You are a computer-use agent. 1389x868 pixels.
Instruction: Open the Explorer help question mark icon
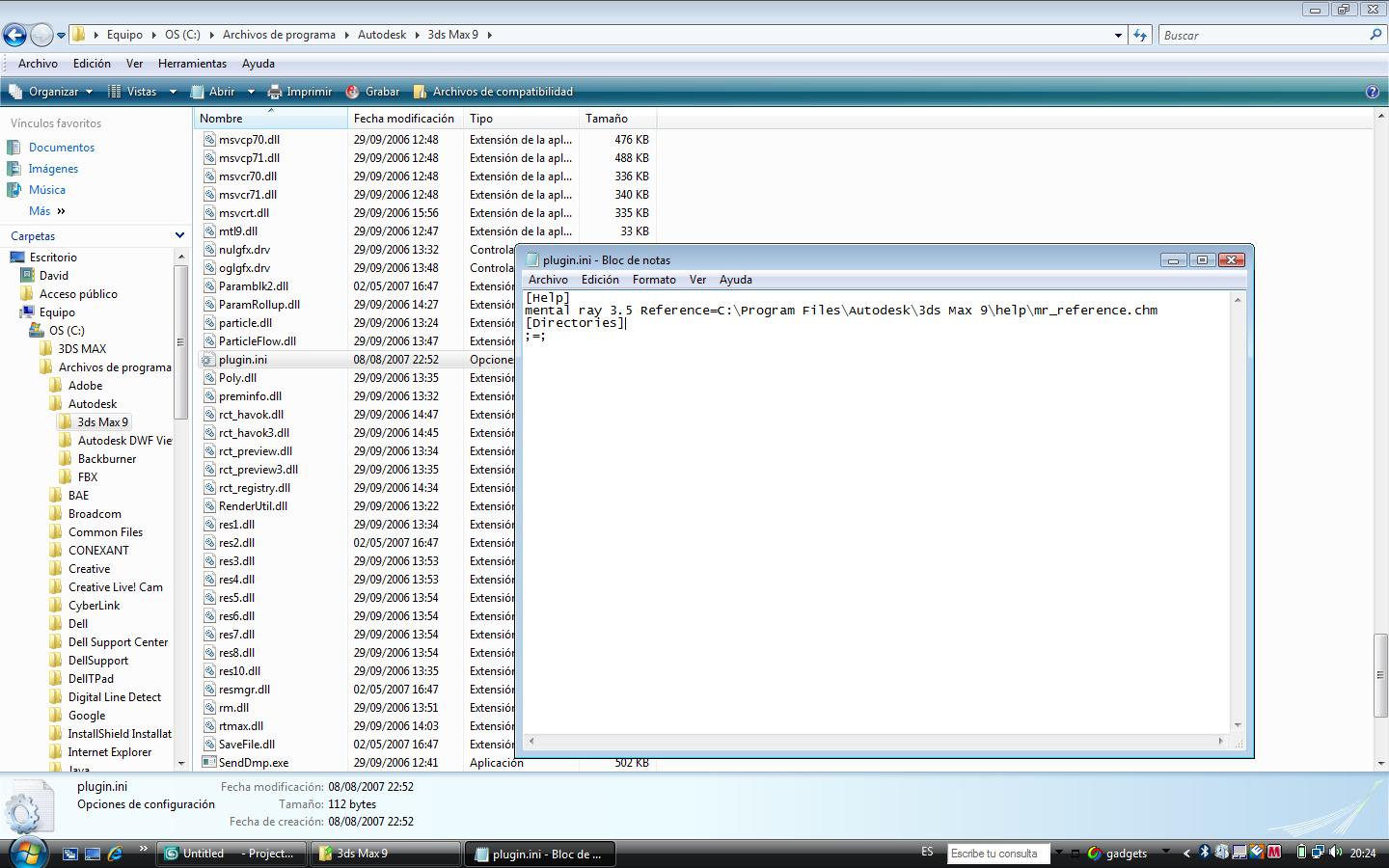click(x=1373, y=92)
